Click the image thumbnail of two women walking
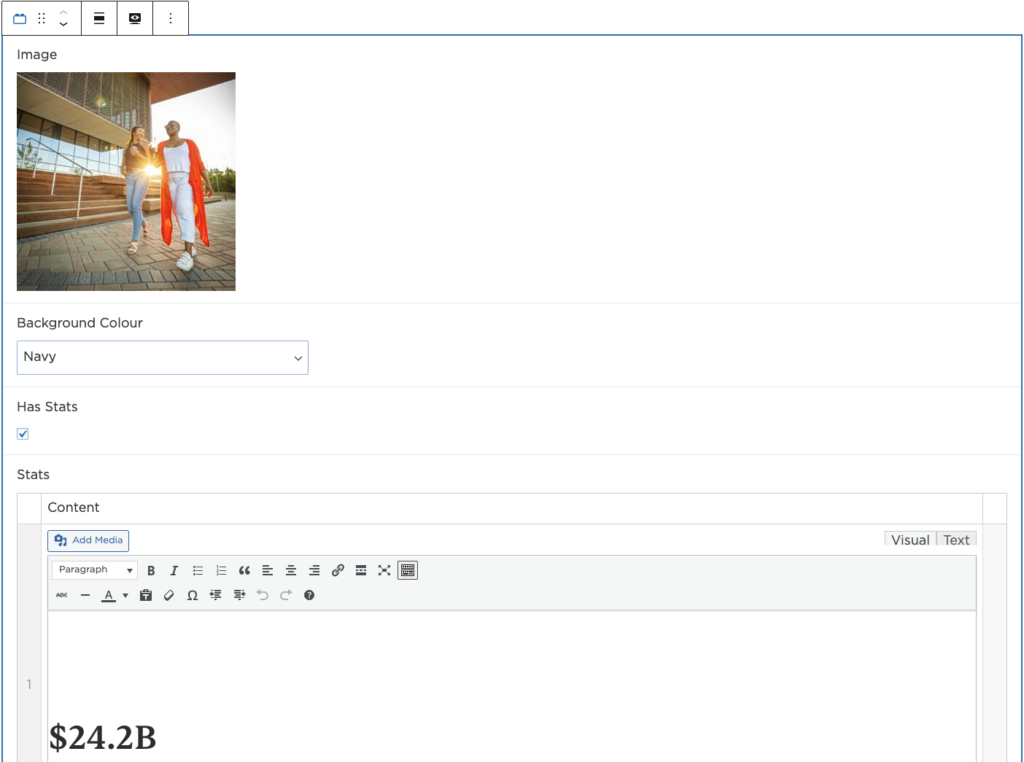Image resolution: width=1024 pixels, height=762 pixels. coord(126,181)
